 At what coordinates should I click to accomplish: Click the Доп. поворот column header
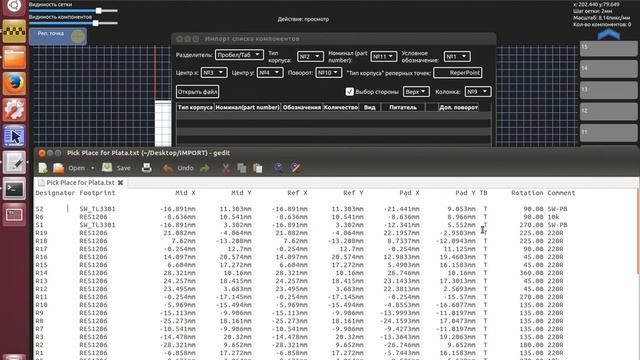pos(458,107)
